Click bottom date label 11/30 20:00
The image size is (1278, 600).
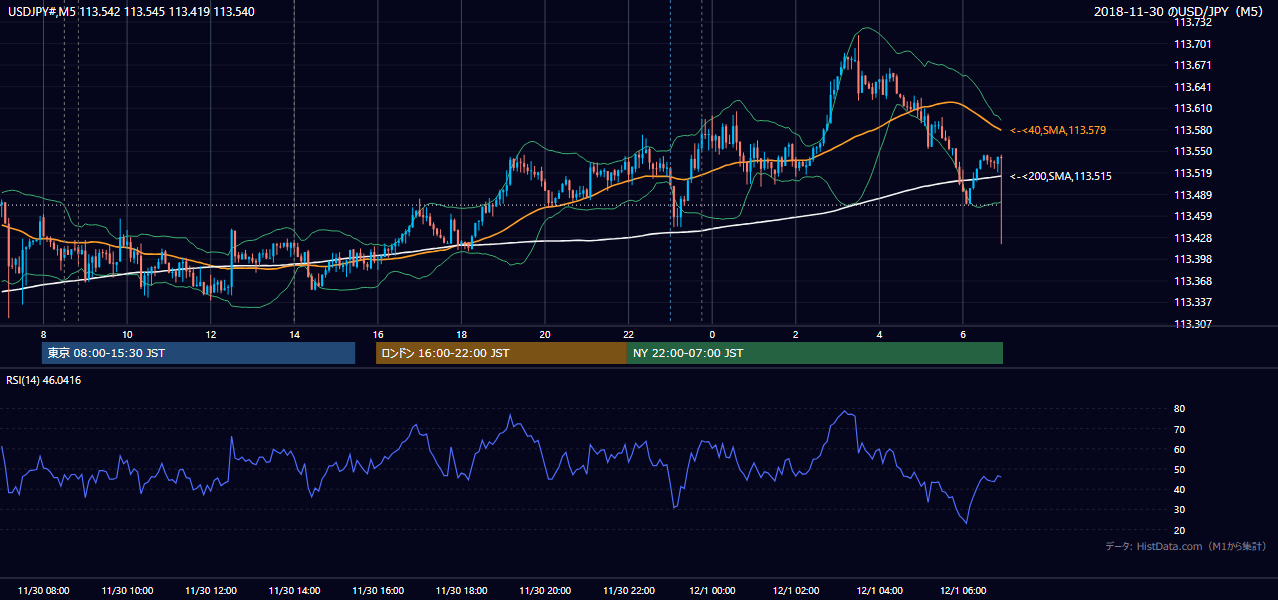(x=545, y=591)
